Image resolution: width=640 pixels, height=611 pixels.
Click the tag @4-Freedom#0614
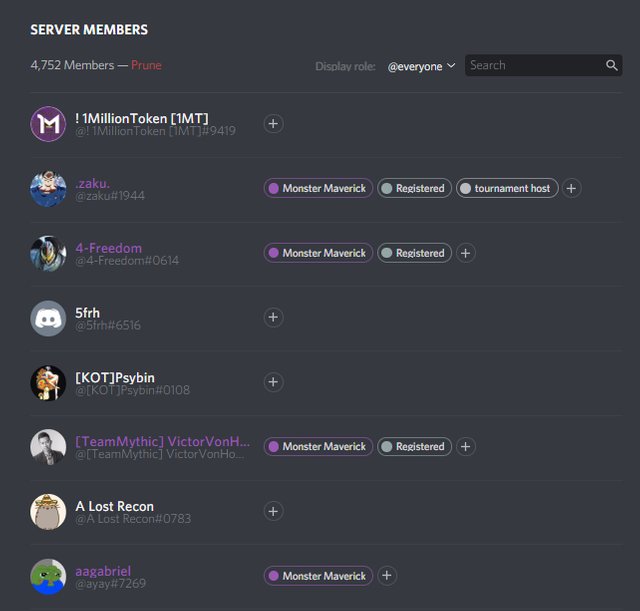[x=127, y=260]
